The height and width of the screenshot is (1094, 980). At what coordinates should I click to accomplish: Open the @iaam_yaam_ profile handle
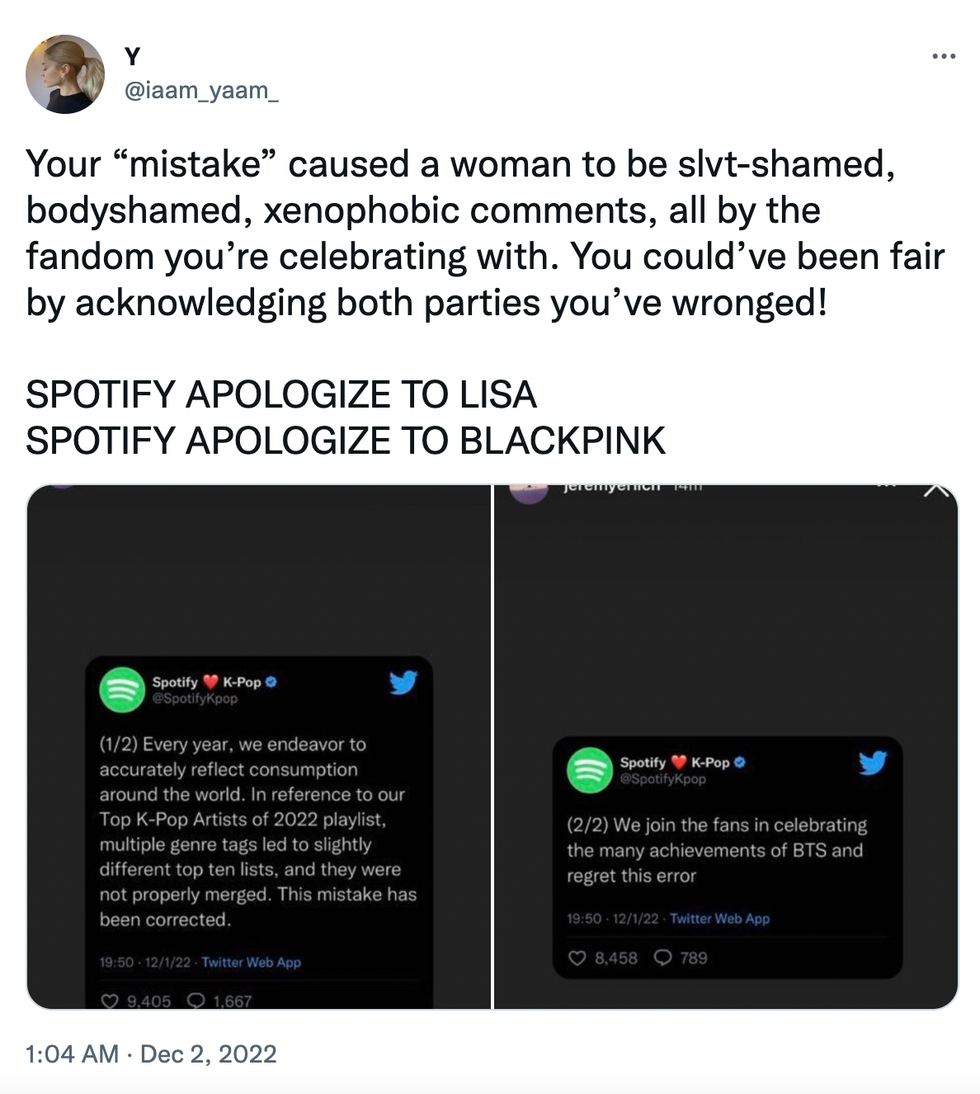200,91
